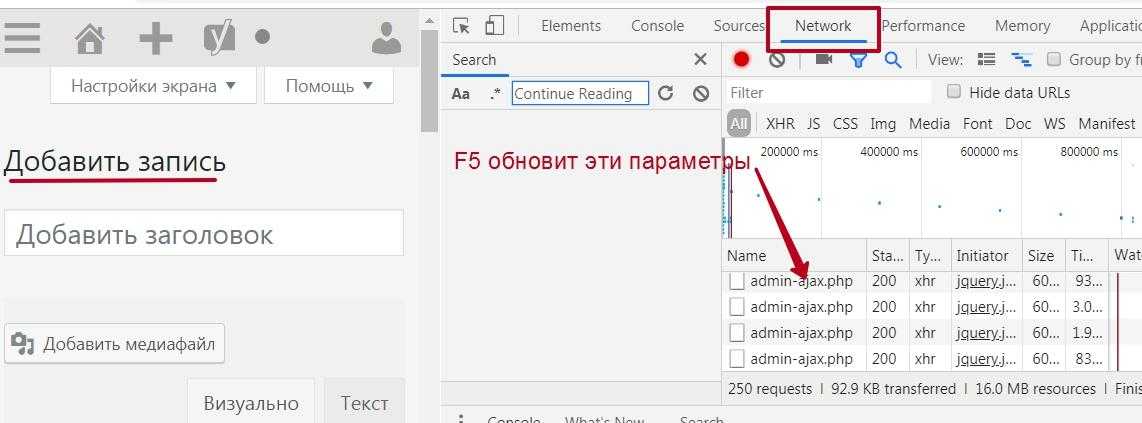Viewport: 1142px width, 423px height.
Task: Click the red record network log button
Action: [x=741, y=60]
